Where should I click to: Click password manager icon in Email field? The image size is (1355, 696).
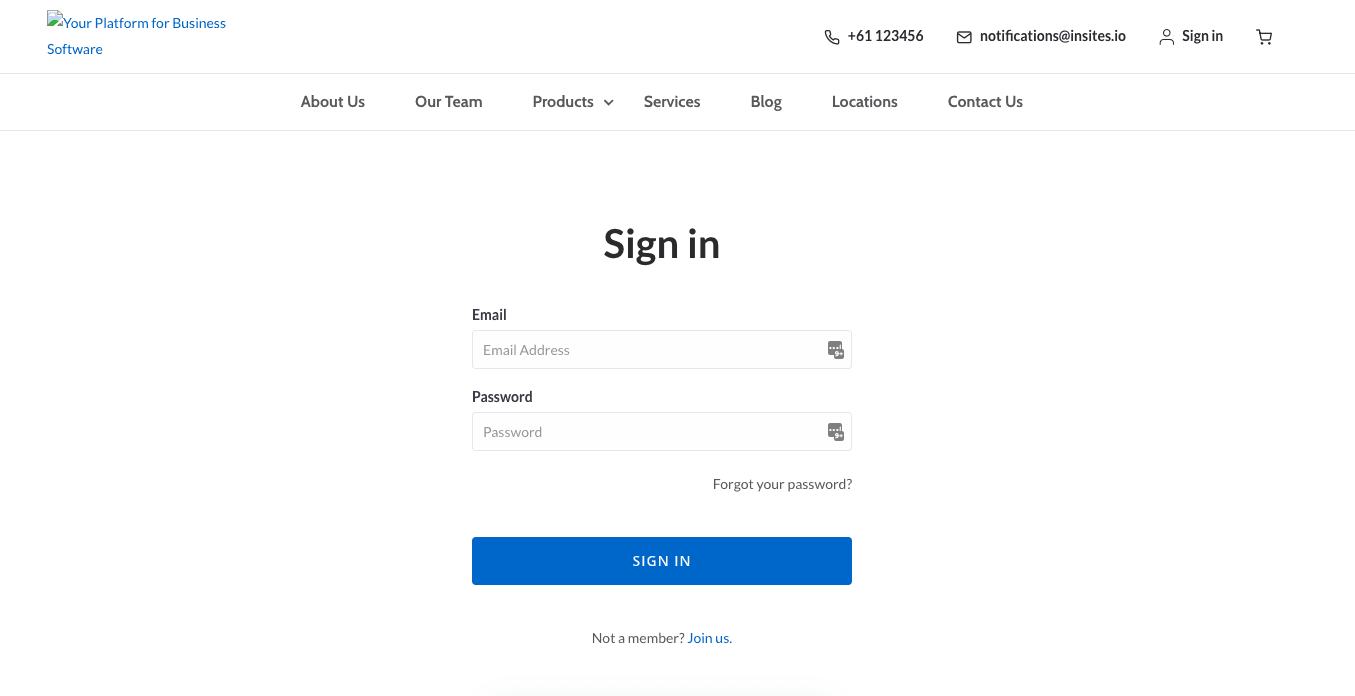click(836, 350)
